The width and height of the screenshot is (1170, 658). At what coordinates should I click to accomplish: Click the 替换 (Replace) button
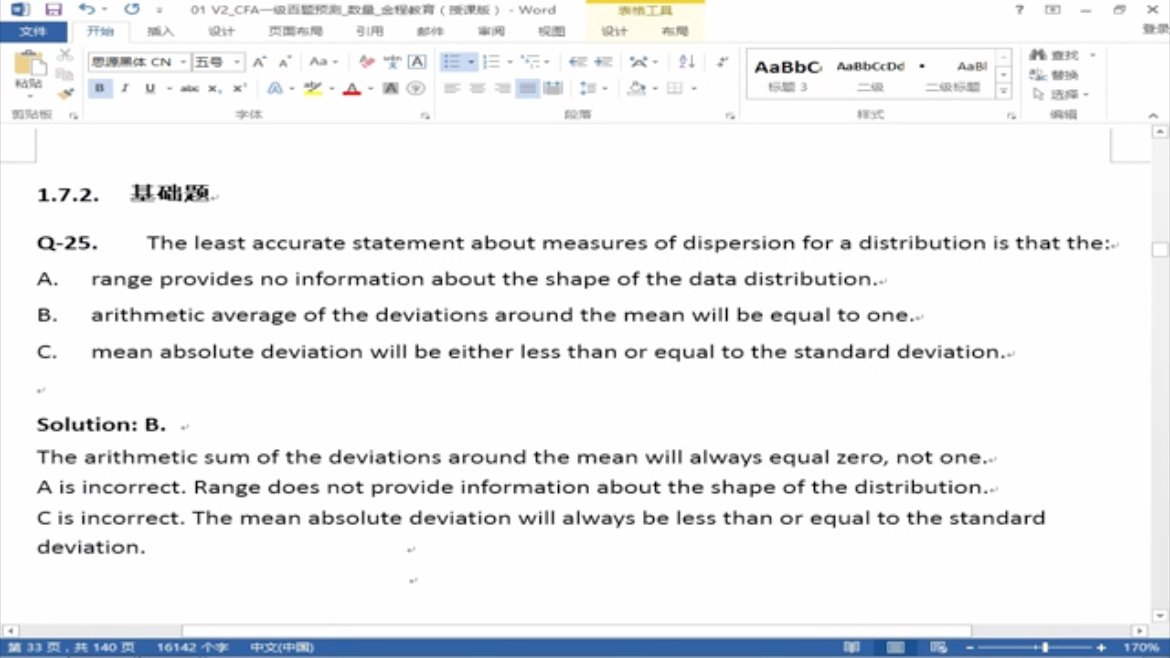coord(1056,75)
